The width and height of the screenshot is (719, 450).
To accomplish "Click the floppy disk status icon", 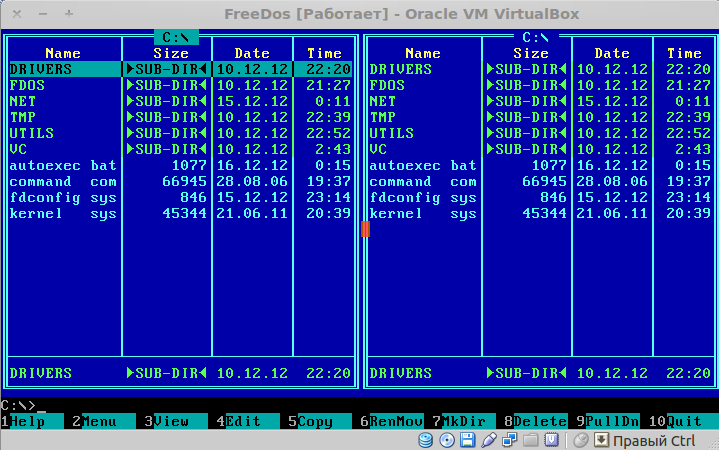I will [467, 440].
